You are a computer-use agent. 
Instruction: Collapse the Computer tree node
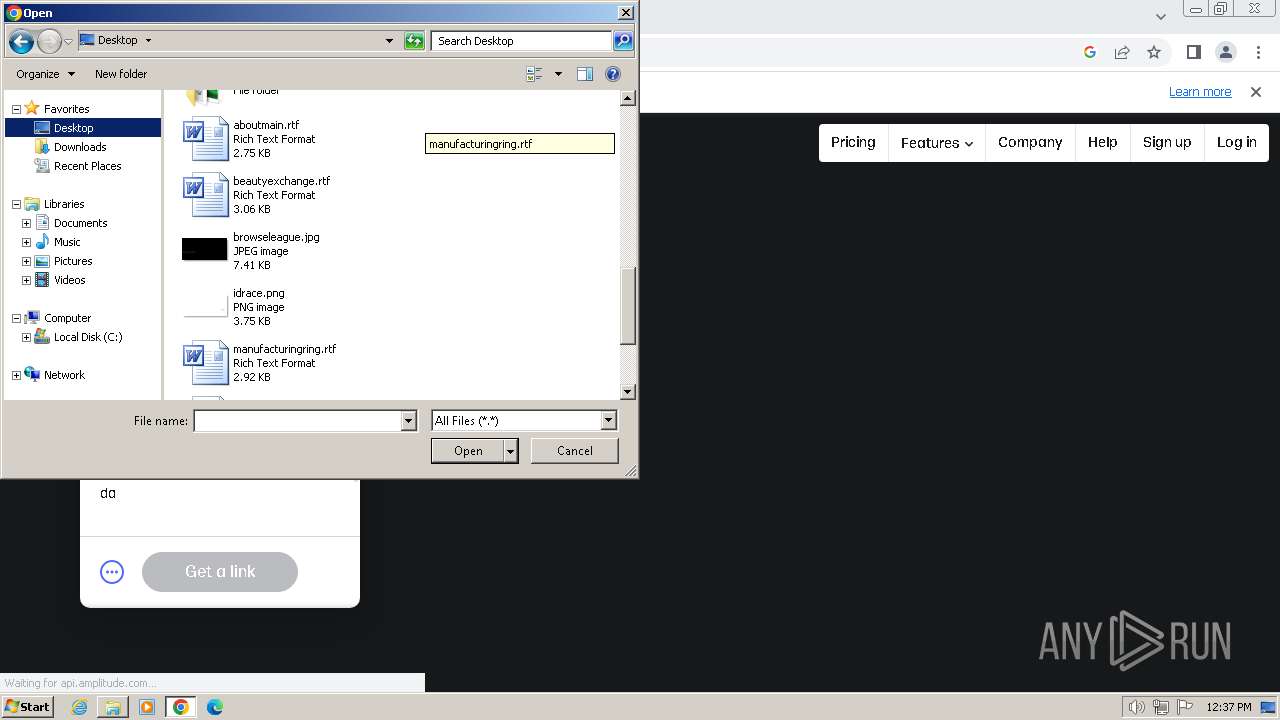[16, 318]
